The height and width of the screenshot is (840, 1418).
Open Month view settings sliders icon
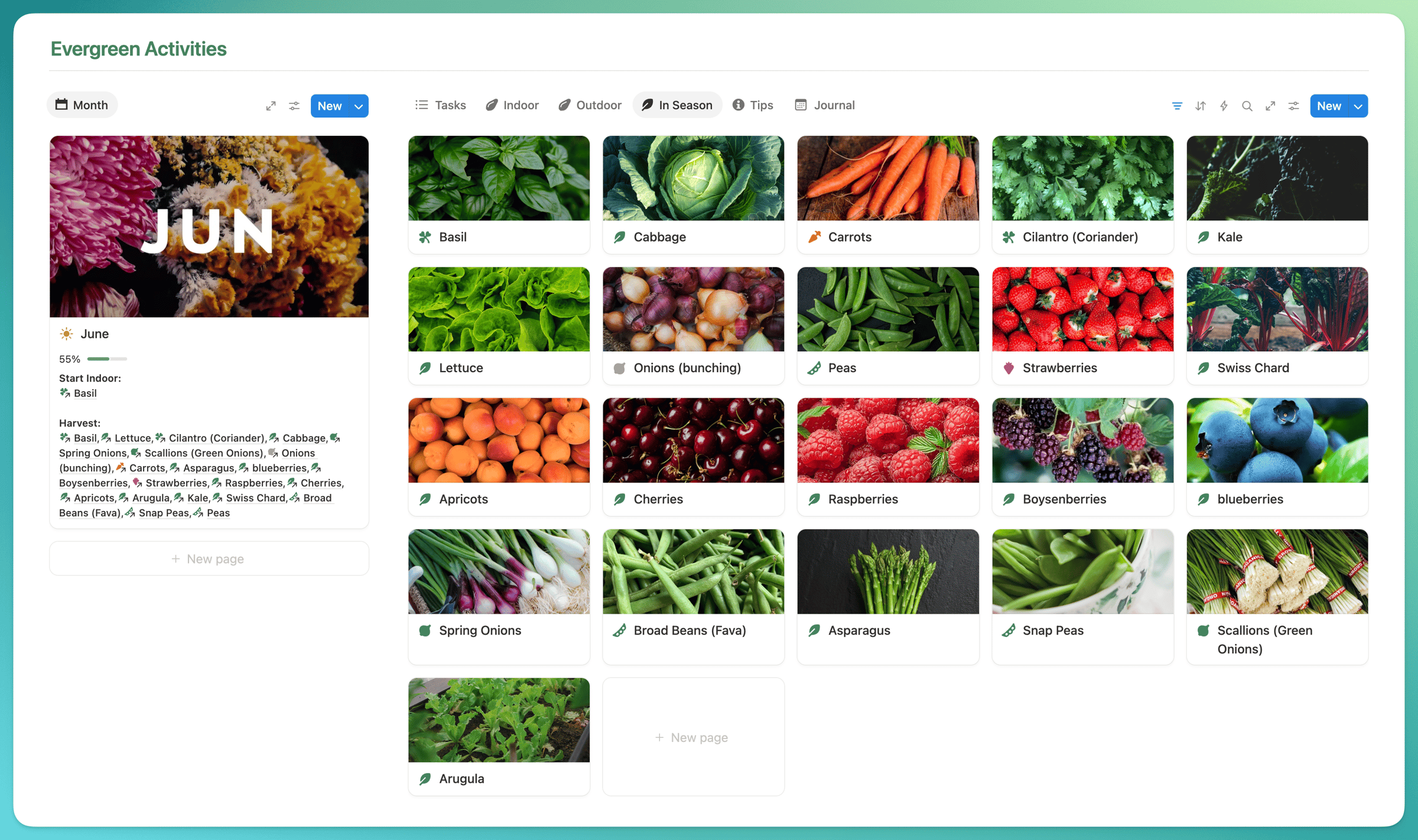(294, 106)
